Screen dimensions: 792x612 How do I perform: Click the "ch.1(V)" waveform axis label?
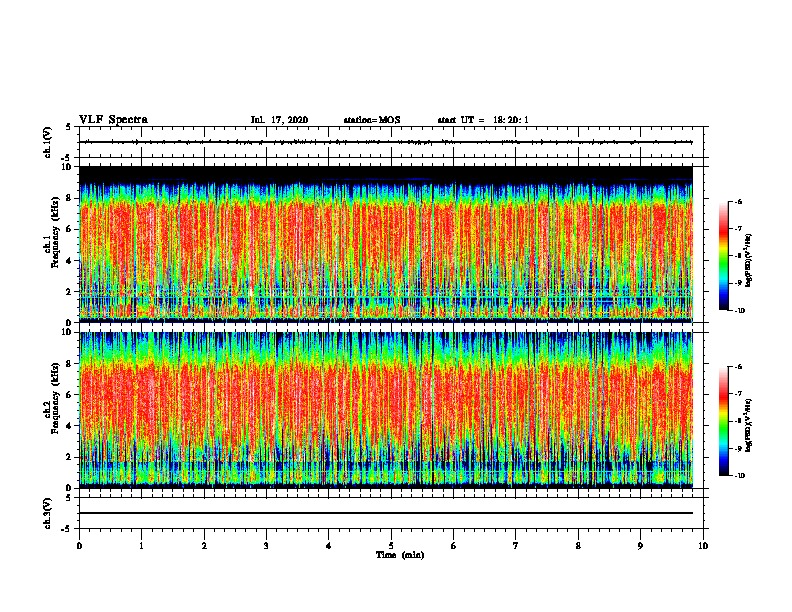[x=48, y=142]
